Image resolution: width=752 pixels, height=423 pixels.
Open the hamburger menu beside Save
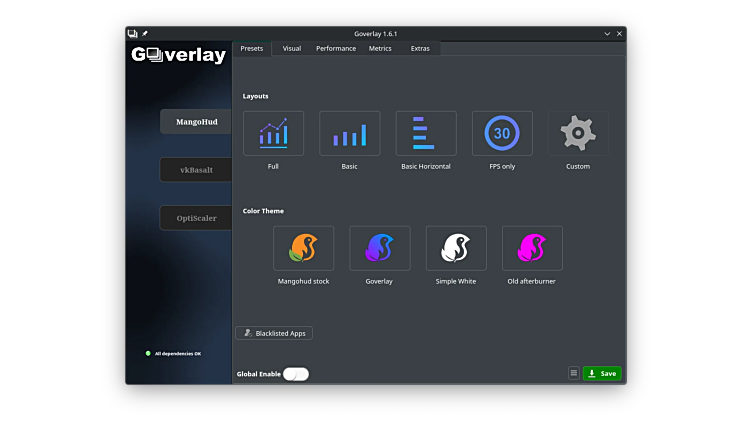point(574,373)
